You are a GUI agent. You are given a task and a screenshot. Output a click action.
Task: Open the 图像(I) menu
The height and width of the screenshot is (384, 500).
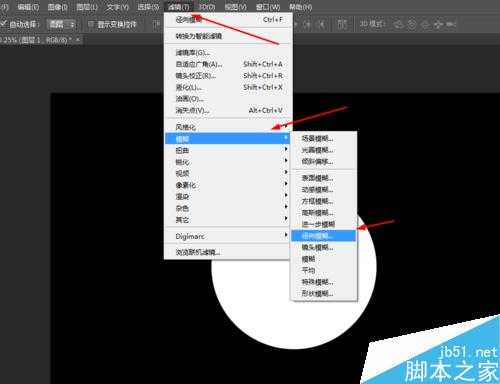57,7
